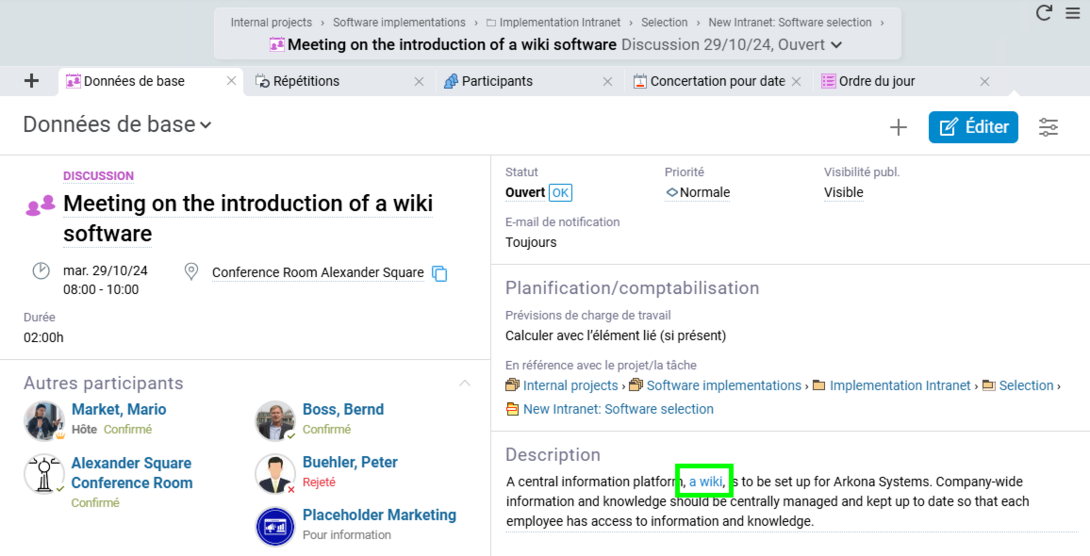Click the Ouvert status value

525,193
